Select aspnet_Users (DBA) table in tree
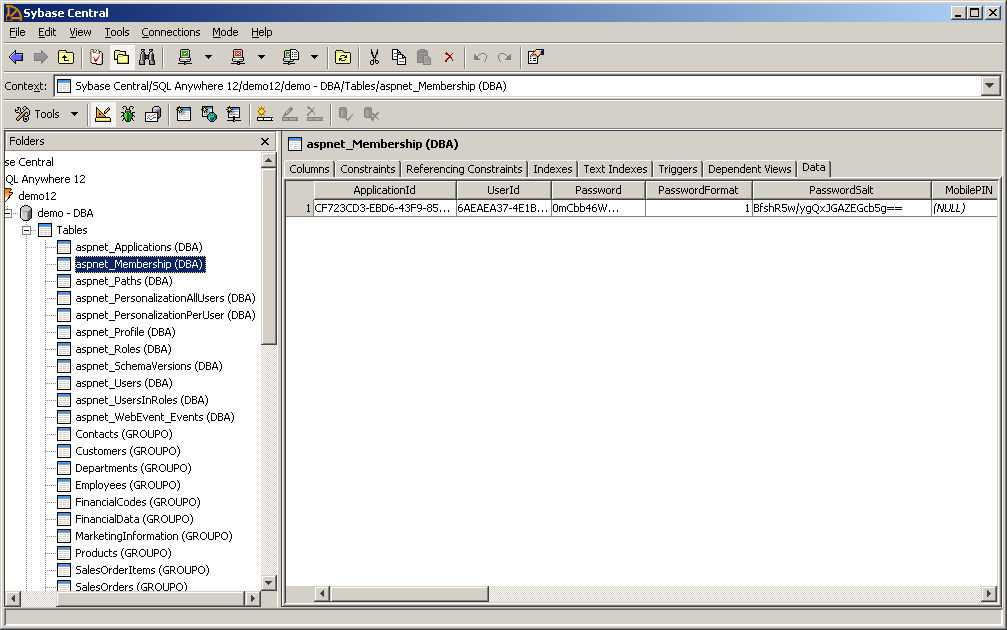Screen dimensions: 1007x630 124,383
